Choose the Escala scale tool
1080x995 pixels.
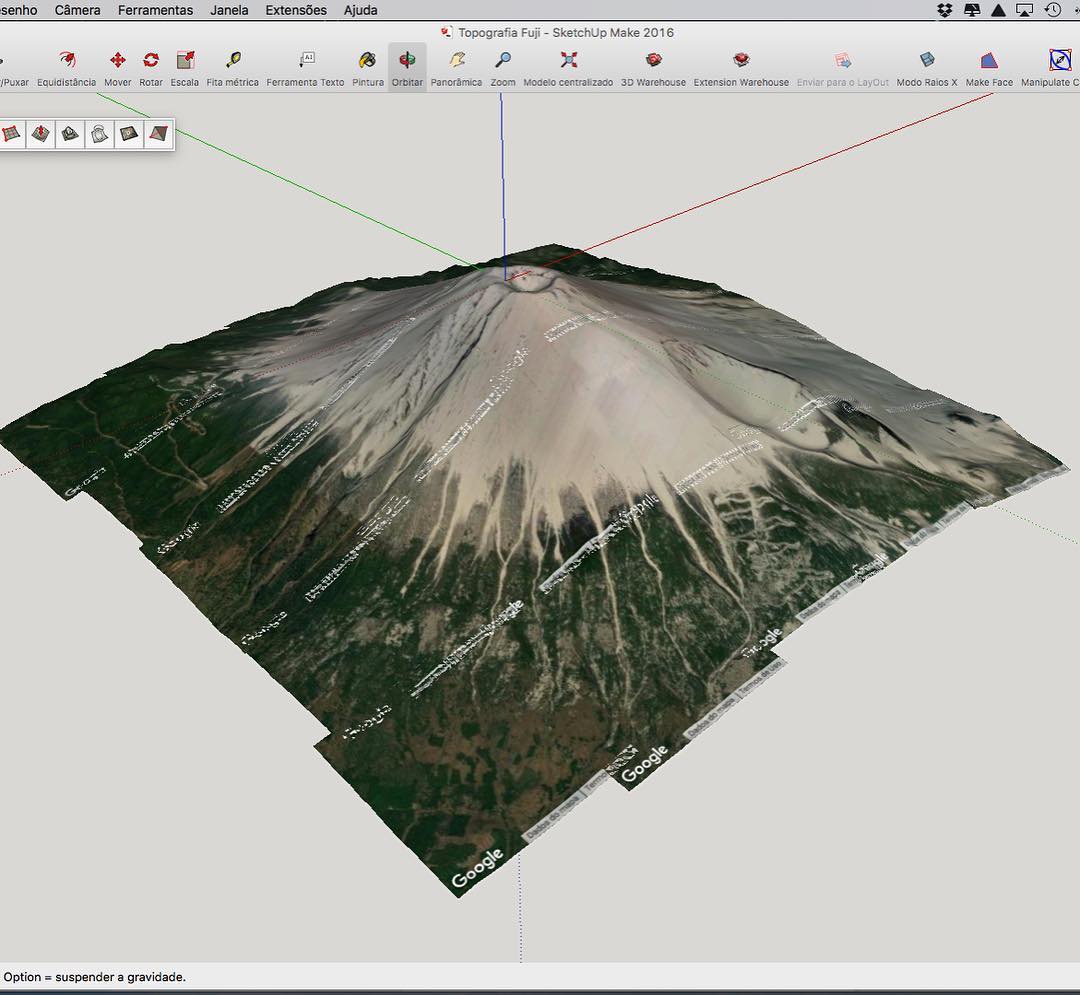[185, 61]
